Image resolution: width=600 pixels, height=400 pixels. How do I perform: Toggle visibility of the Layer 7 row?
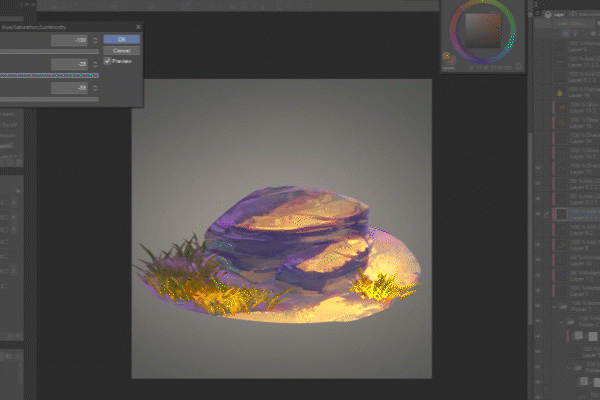pos(538,291)
